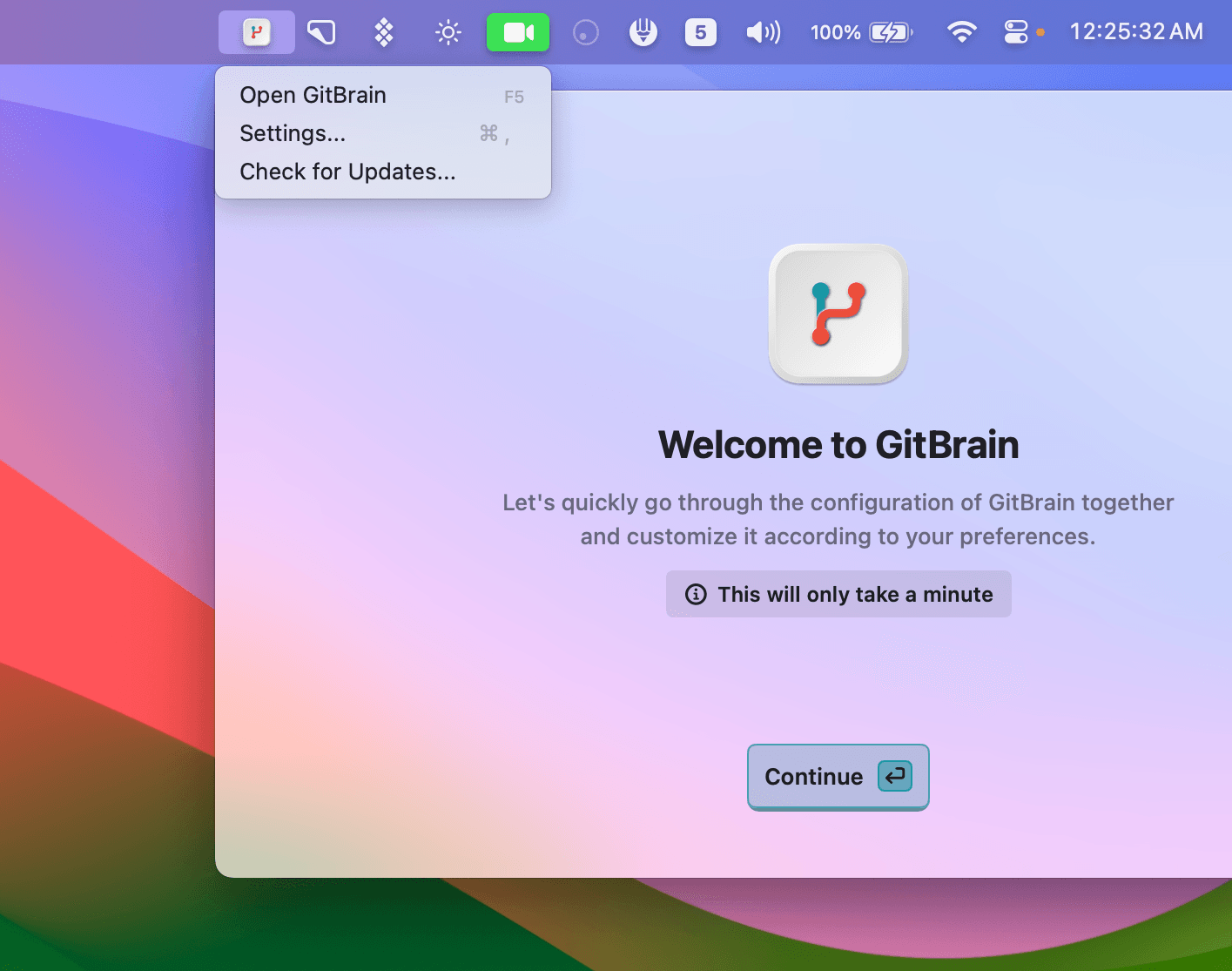Click the This will only take a minute banner
This screenshot has width=1232, height=971.
click(x=838, y=594)
